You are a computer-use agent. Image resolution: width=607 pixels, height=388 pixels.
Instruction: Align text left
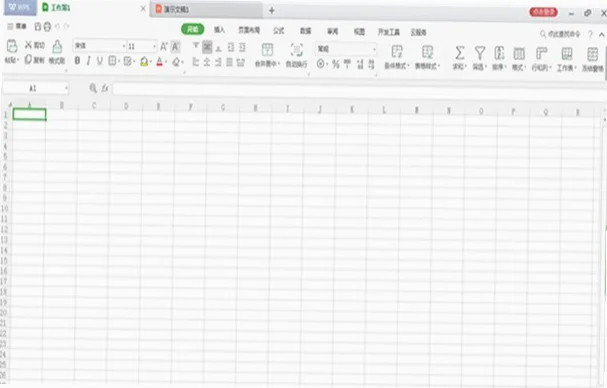tap(195, 62)
